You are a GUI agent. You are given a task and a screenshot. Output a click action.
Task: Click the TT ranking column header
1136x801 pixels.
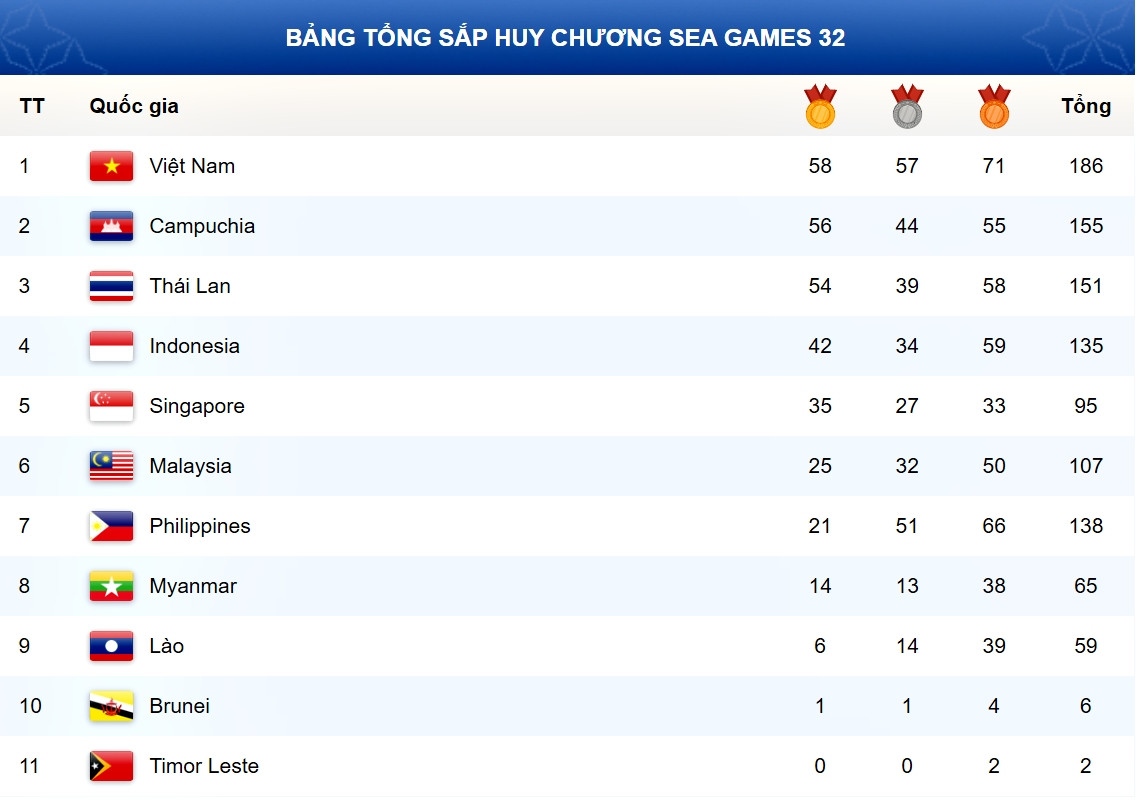(x=32, y=106)
